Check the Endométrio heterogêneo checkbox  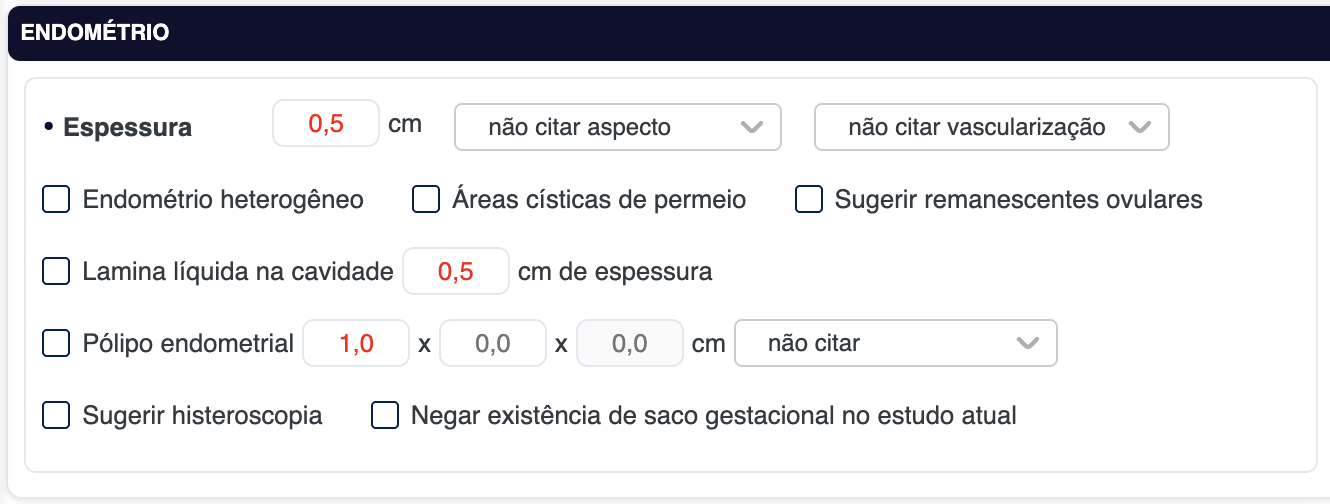coord(56,200)
